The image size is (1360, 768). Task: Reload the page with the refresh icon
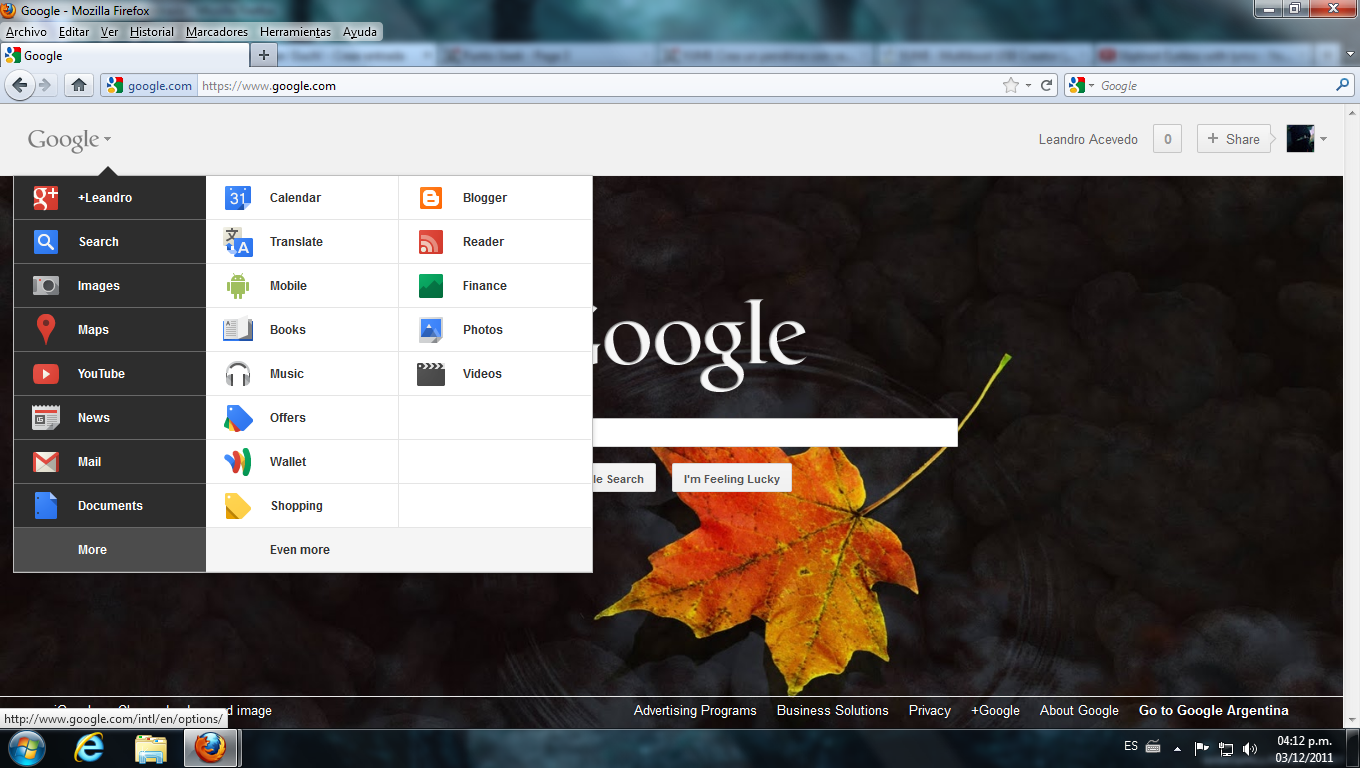[1047, 85]
